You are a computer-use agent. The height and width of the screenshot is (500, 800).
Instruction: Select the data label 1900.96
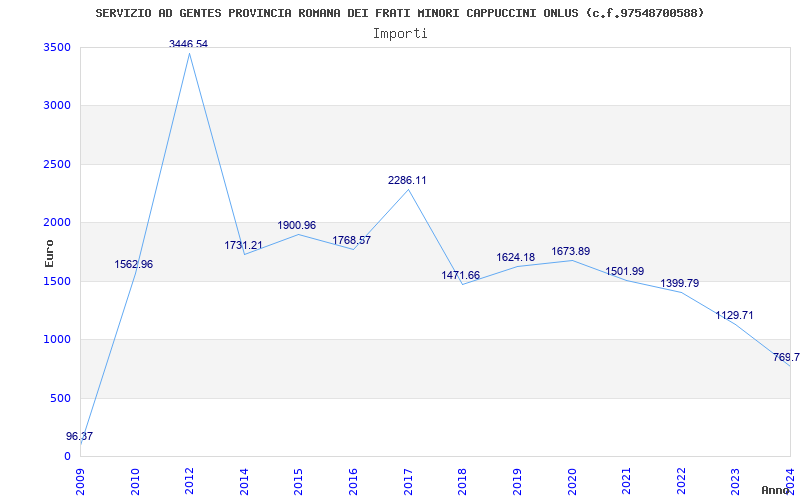296,225
